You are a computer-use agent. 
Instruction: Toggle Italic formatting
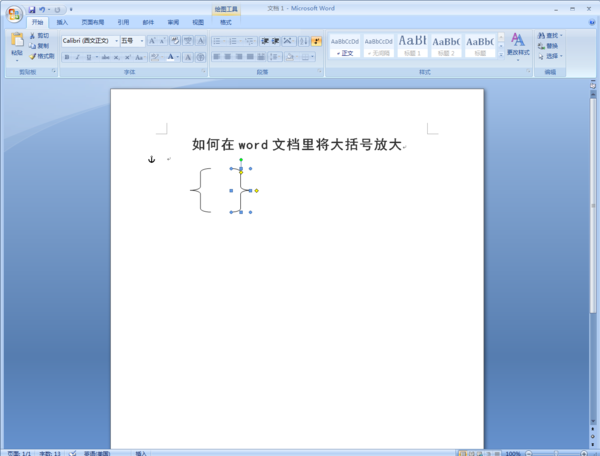[78, 57]
